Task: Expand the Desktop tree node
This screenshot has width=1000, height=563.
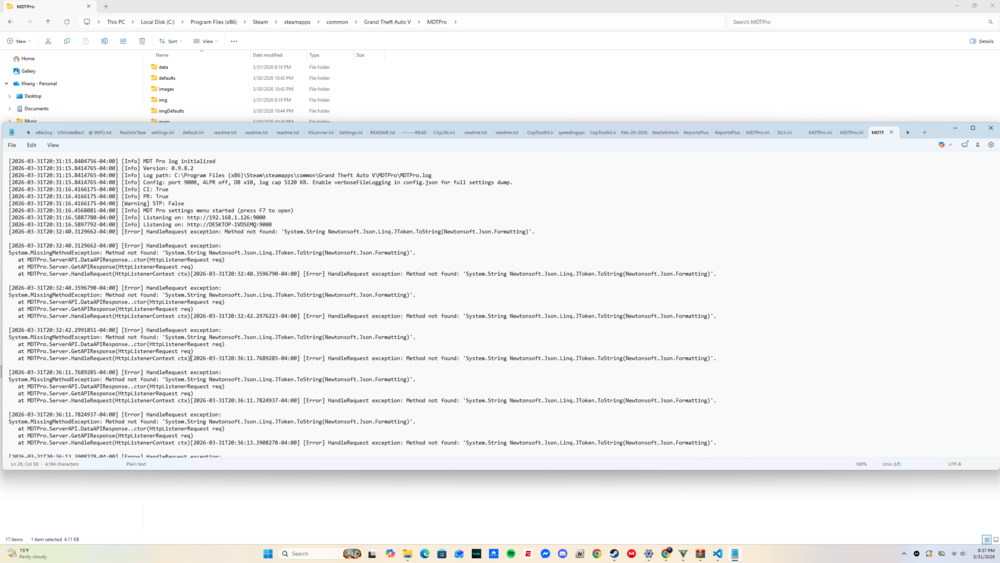Action: (x=10, y=96)
